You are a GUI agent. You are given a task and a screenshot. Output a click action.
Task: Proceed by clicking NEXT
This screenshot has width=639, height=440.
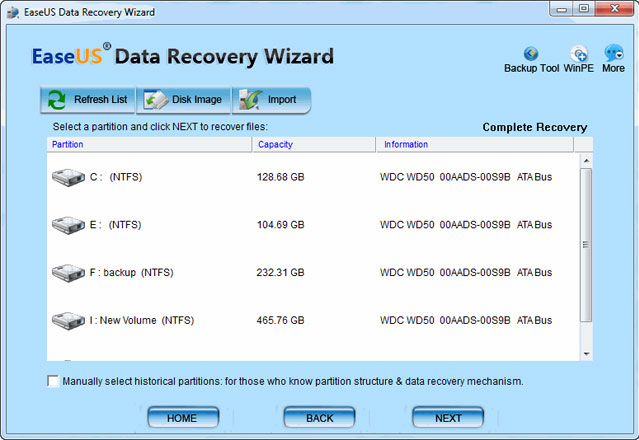pos(448,417)
